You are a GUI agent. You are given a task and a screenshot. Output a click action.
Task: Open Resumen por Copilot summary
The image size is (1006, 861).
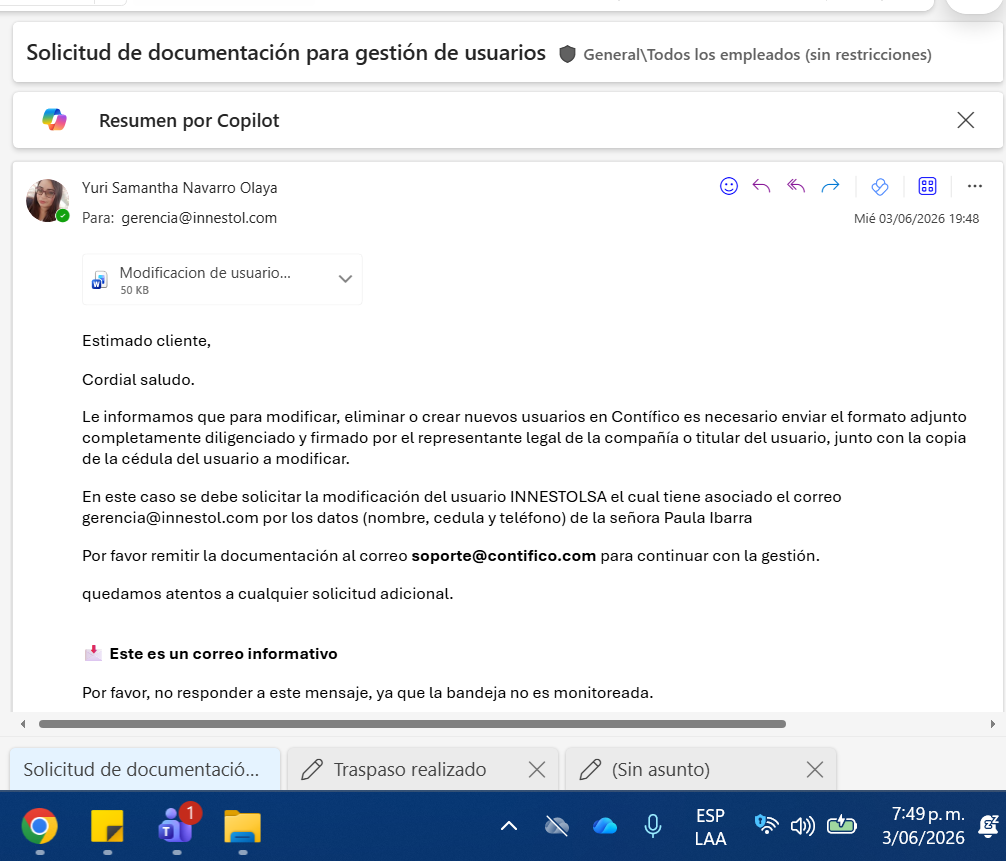click(x=189, y=121)
